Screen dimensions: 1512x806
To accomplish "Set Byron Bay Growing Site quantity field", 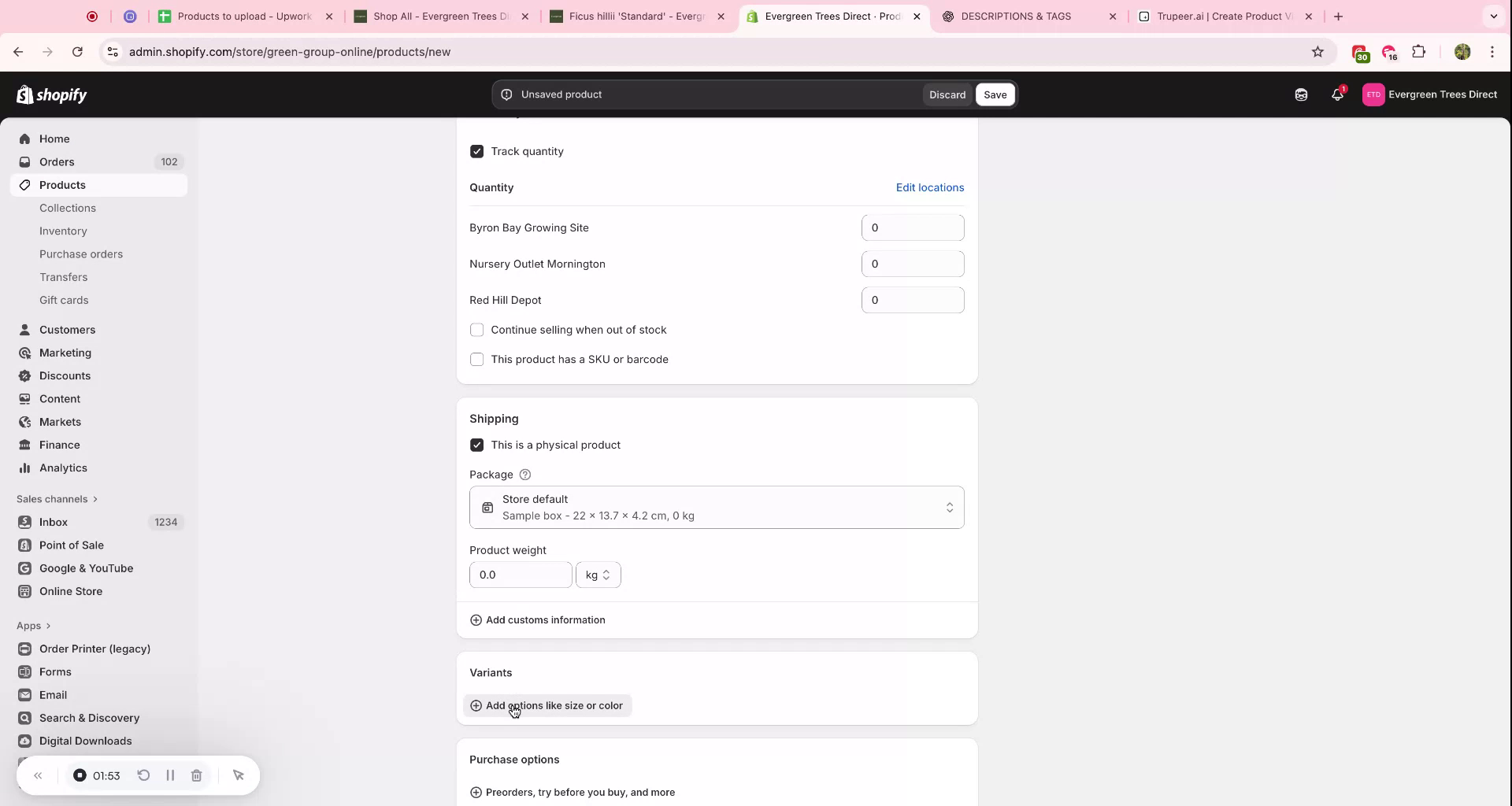I will pyautogui.click(x=913, y=227).
